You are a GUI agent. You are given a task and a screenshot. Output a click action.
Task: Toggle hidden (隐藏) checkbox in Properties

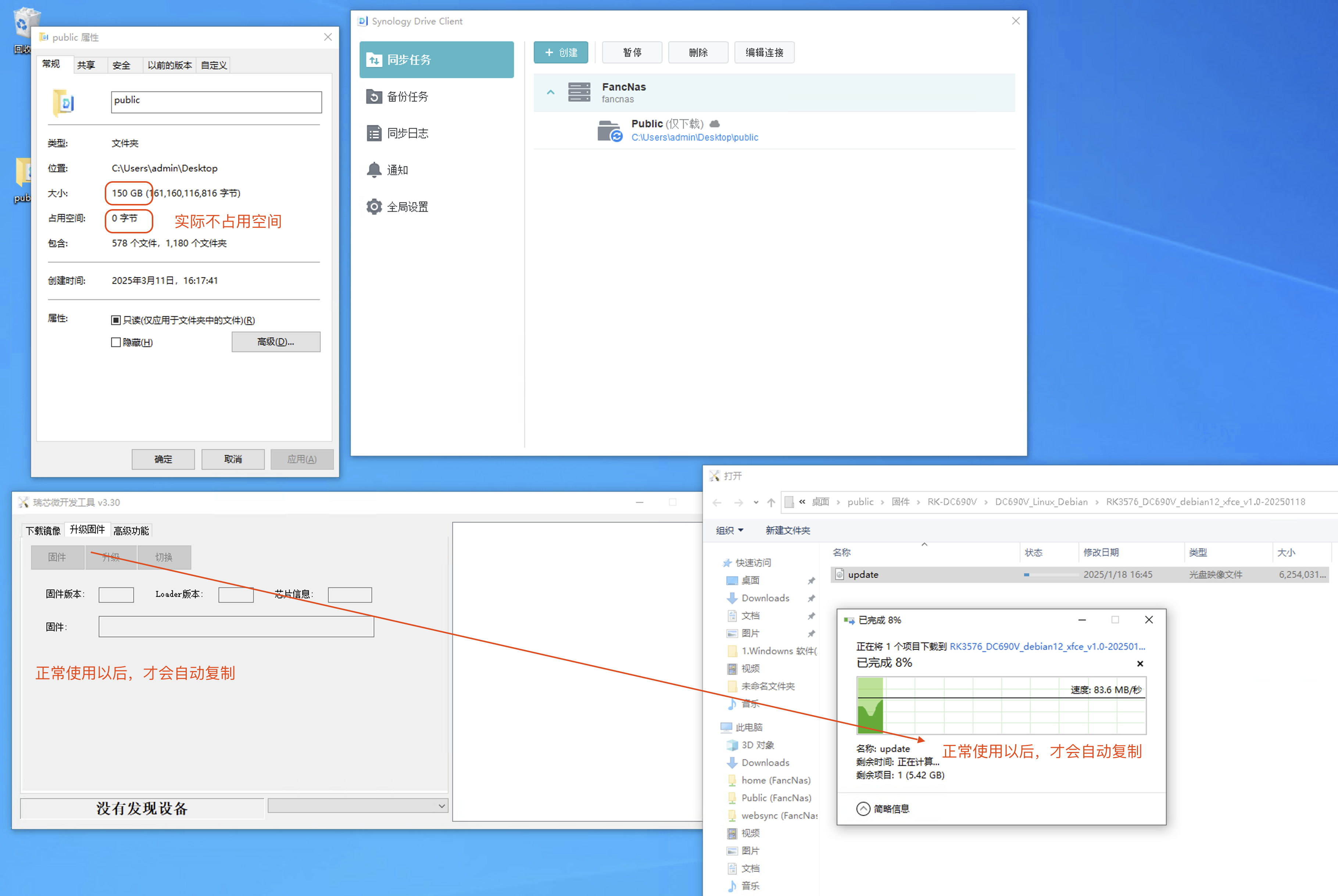coord(116,342)
